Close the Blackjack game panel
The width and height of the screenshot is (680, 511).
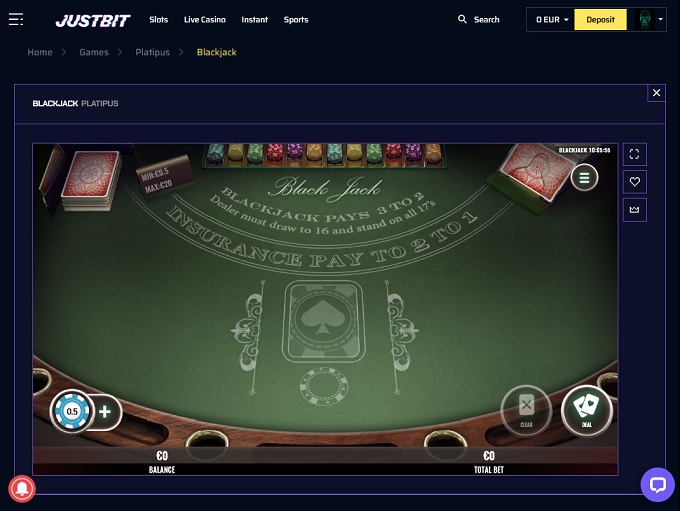coord(656,92)
